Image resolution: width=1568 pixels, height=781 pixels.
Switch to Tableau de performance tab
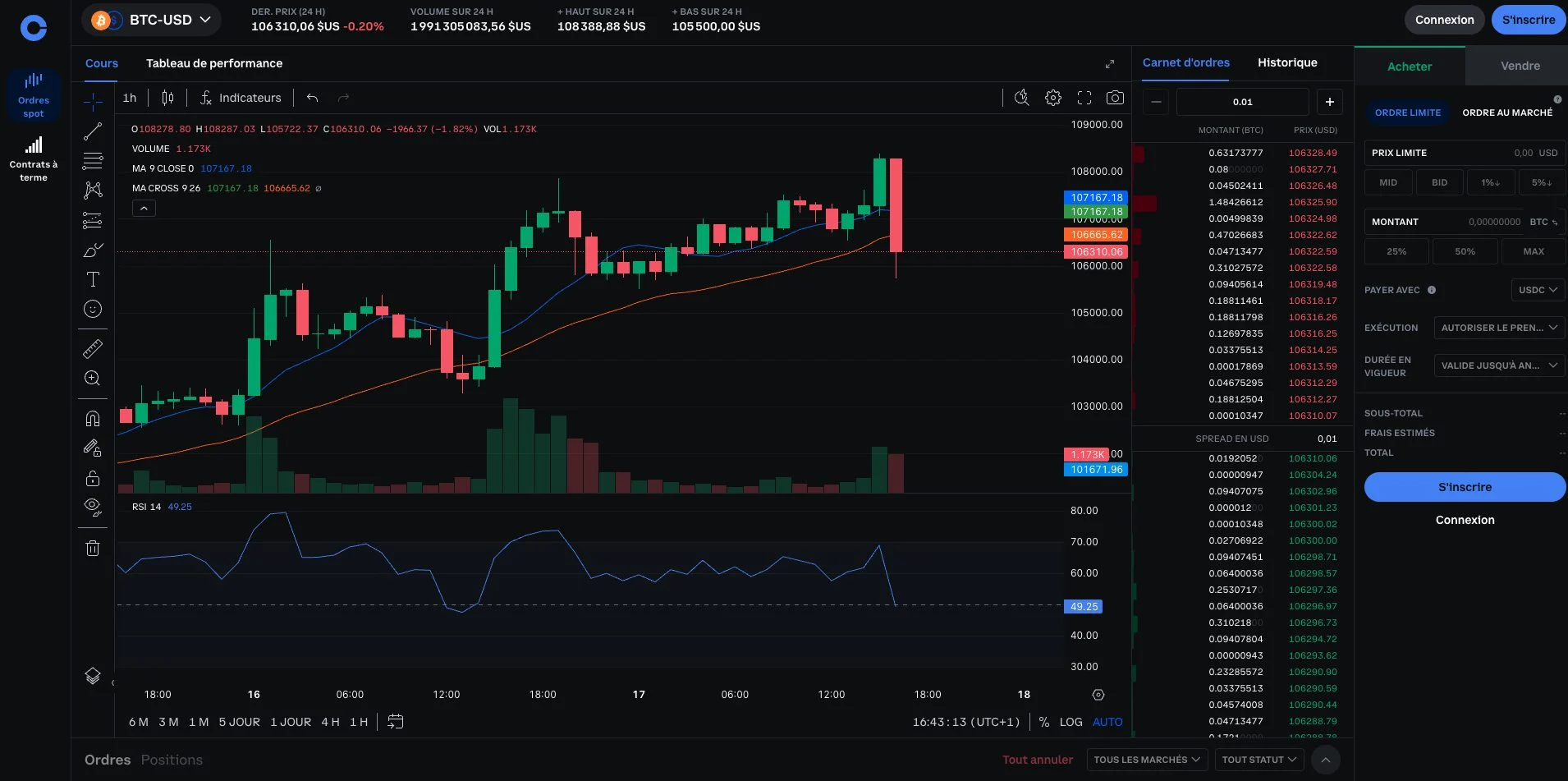[x=214, y=63]
